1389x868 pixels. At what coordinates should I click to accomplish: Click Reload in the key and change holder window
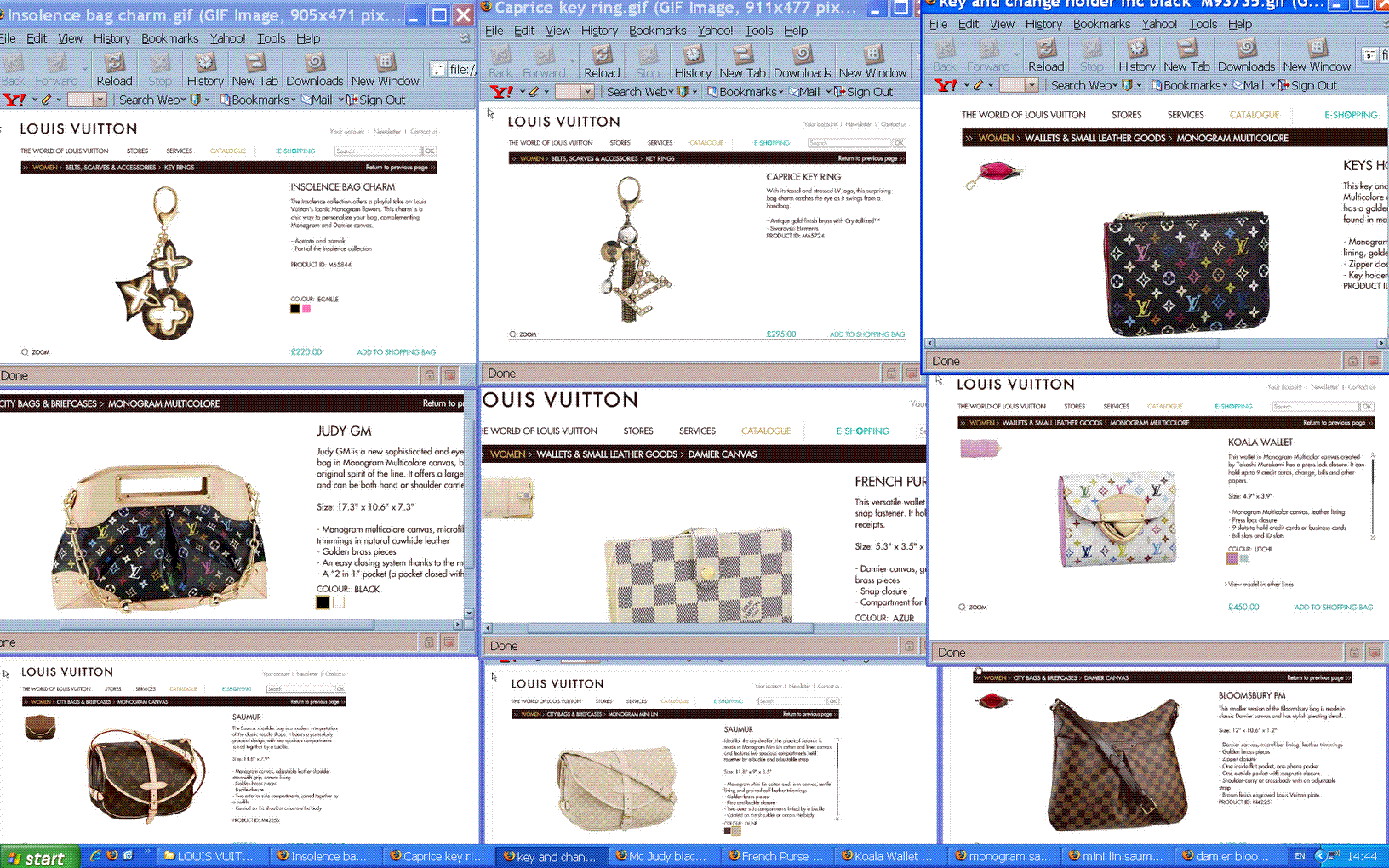1046,55
